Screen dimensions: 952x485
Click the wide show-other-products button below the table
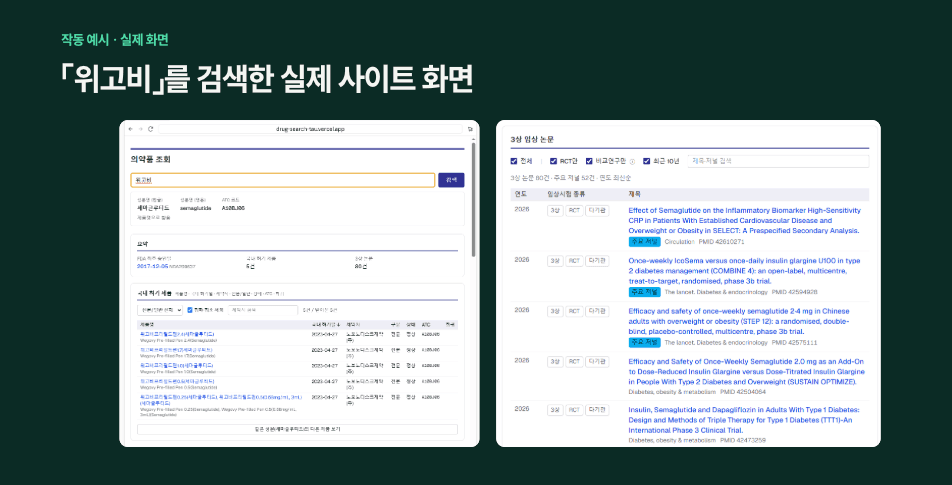coord(298,429)
